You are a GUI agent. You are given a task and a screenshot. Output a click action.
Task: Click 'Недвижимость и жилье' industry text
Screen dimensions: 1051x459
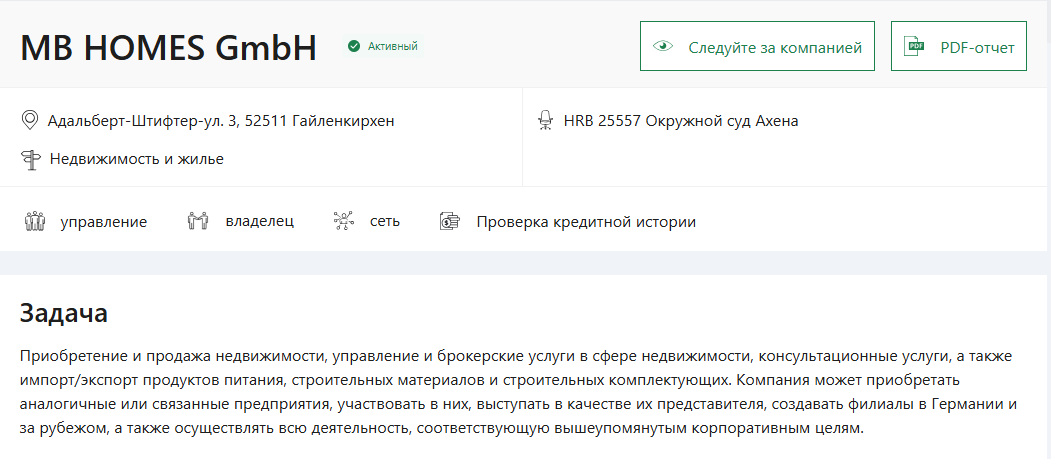coord(137,159)
